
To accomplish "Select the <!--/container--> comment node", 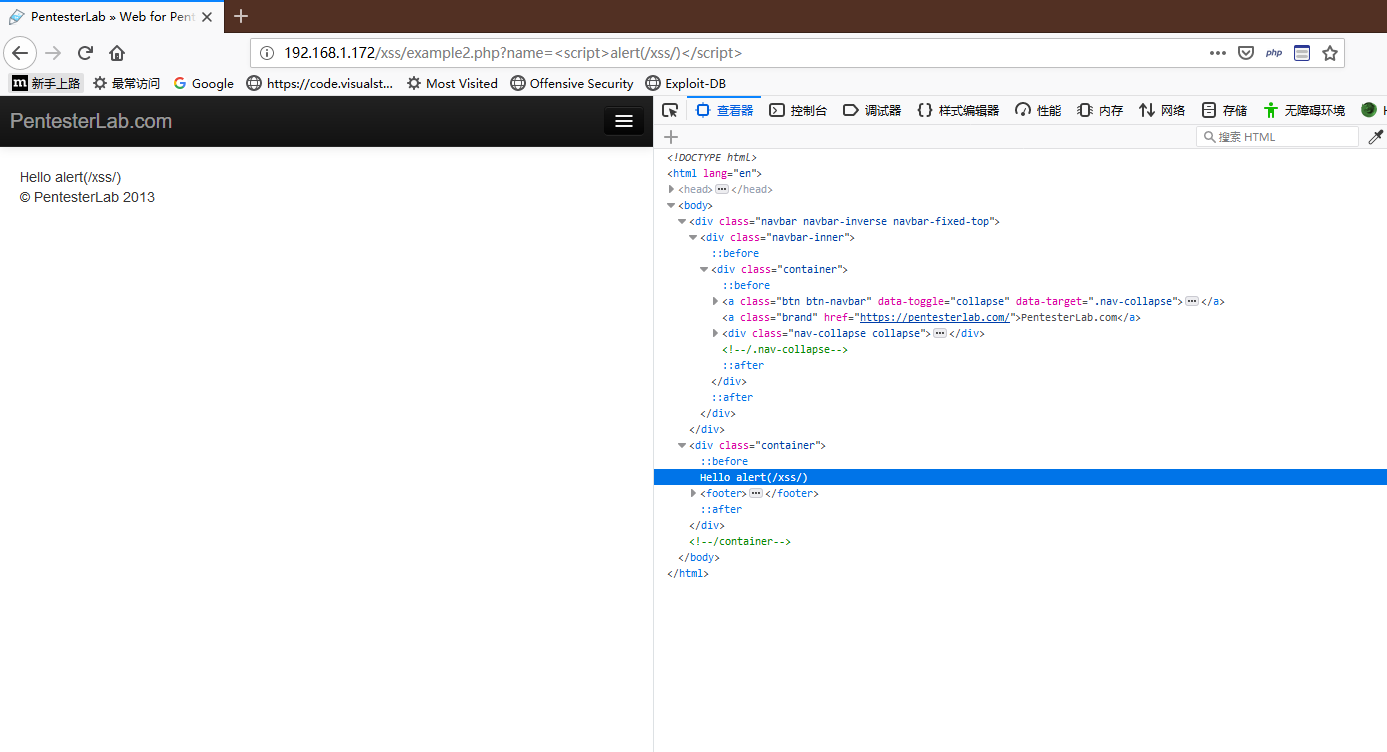I will 740,541.
